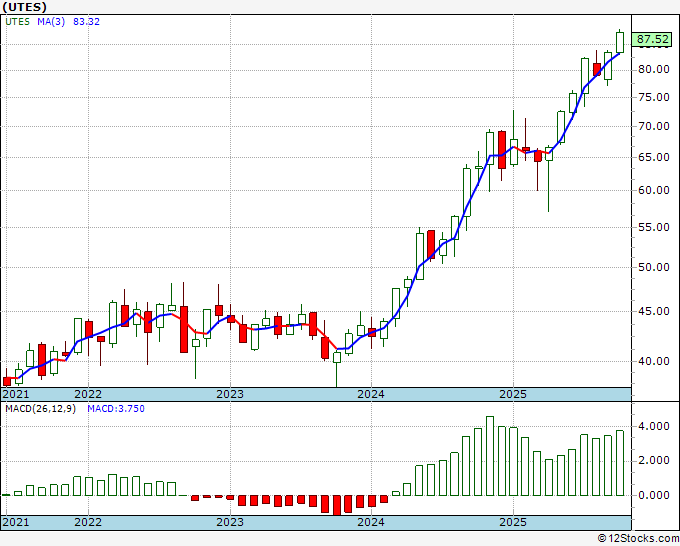Click the tallest green MACD histogram bar
This screenshot has height=546, width=680.
[490, 456]
